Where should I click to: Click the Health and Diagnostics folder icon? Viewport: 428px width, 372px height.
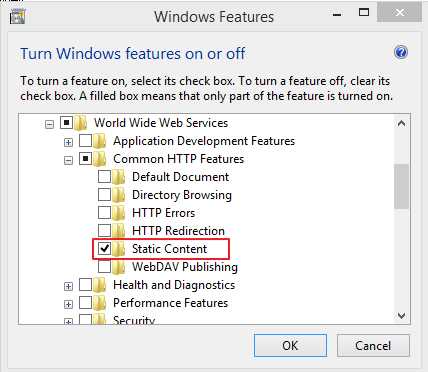(x=99, y=285)
